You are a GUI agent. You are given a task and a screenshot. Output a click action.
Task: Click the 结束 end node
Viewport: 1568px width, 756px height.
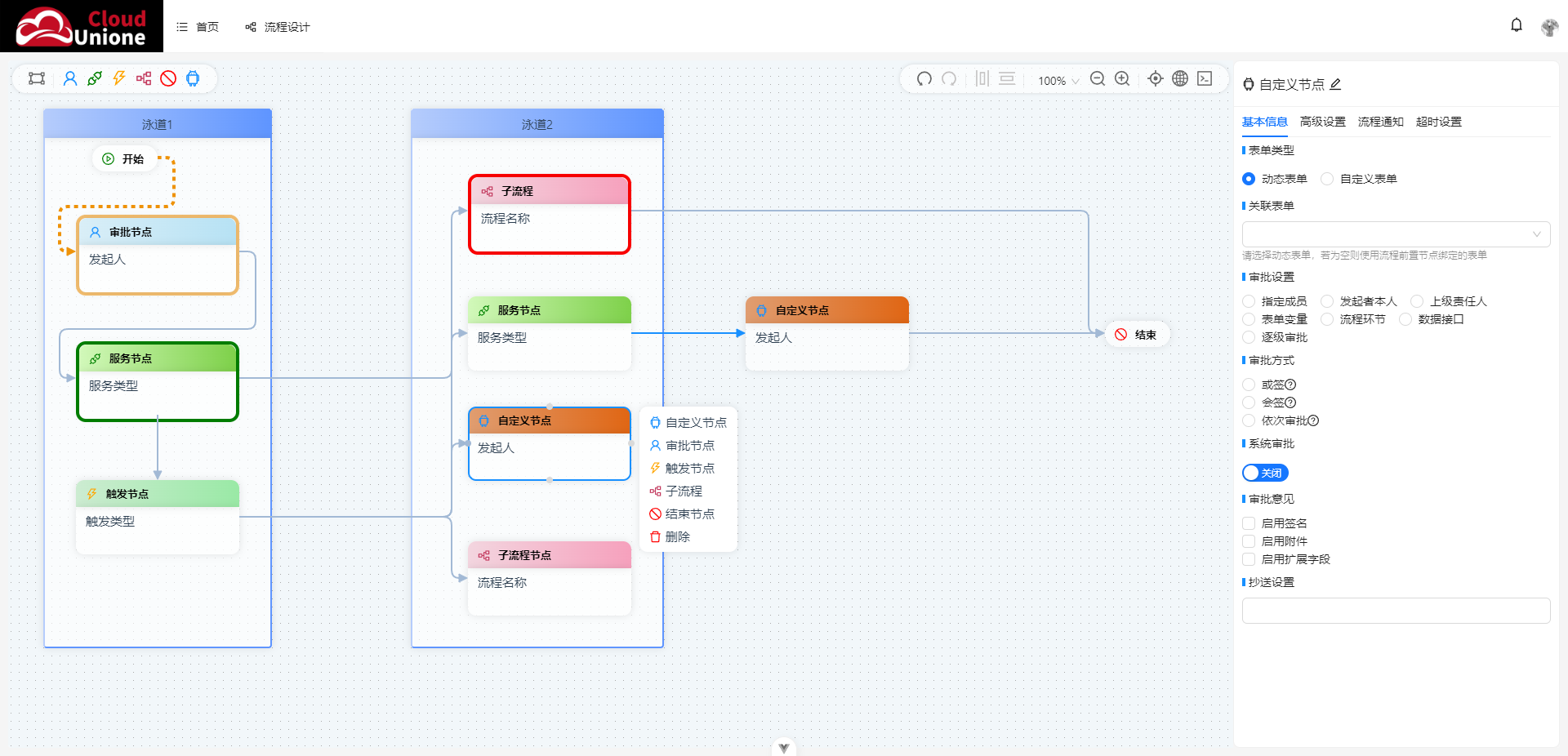1137,335
